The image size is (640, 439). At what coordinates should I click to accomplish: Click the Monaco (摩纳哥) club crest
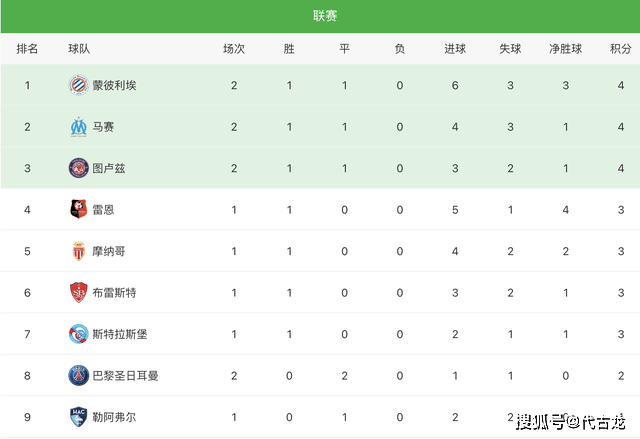[78, 251]
